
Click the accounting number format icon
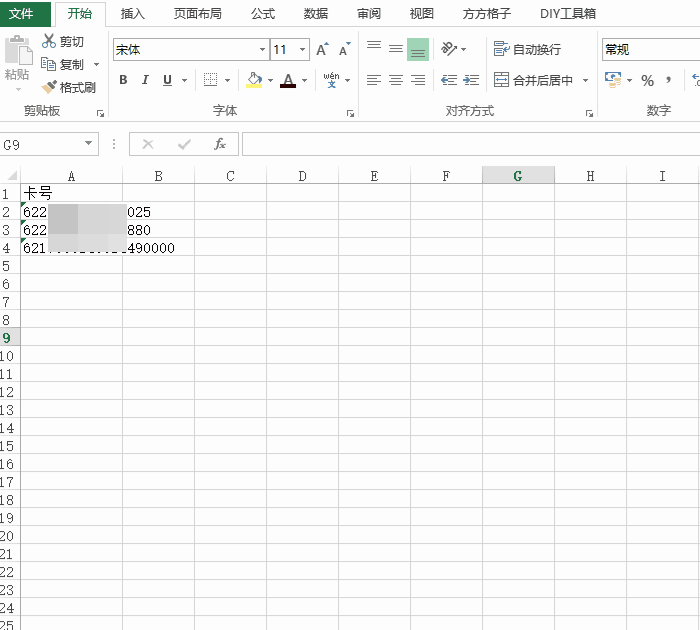pos(612,80)
